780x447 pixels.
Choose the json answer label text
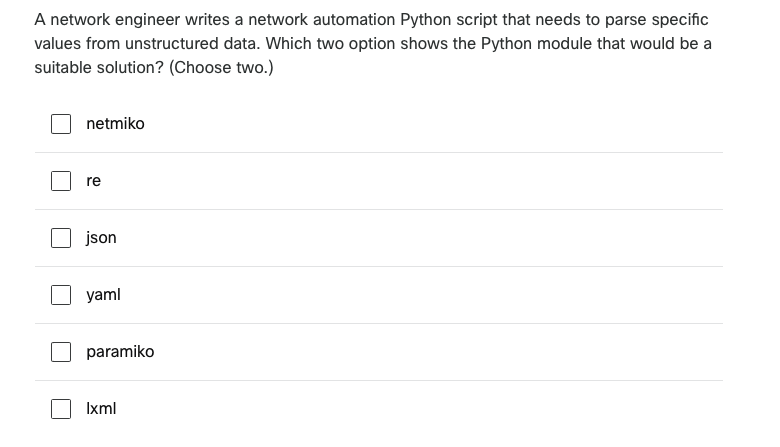tap(101, 238)
